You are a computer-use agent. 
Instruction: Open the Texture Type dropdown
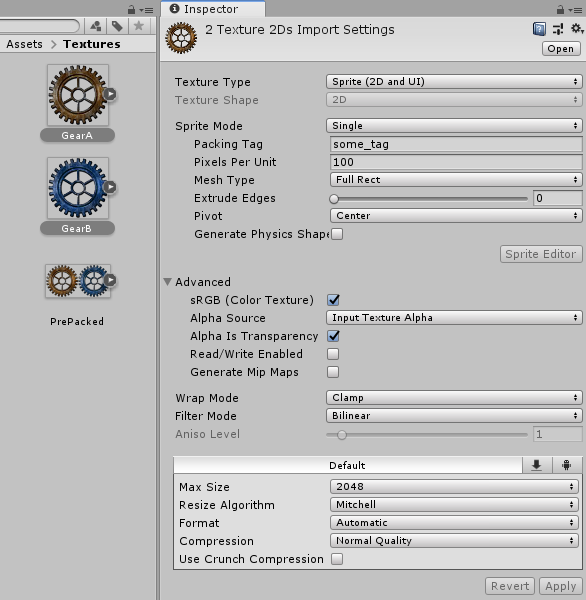(454, 82)
